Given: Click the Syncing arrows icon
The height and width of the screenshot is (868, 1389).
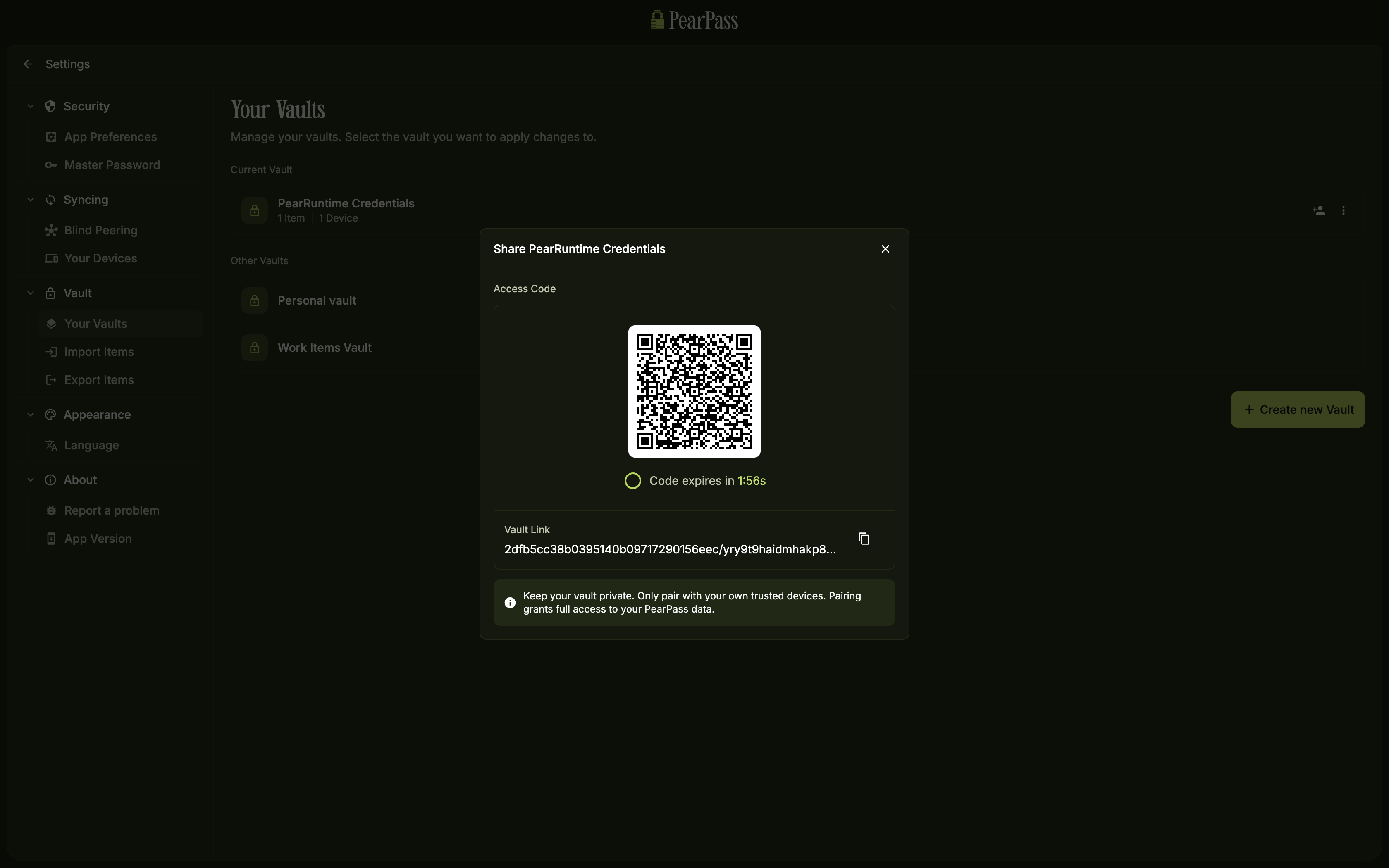Looking at the screenshot, I should click(50, 200).
